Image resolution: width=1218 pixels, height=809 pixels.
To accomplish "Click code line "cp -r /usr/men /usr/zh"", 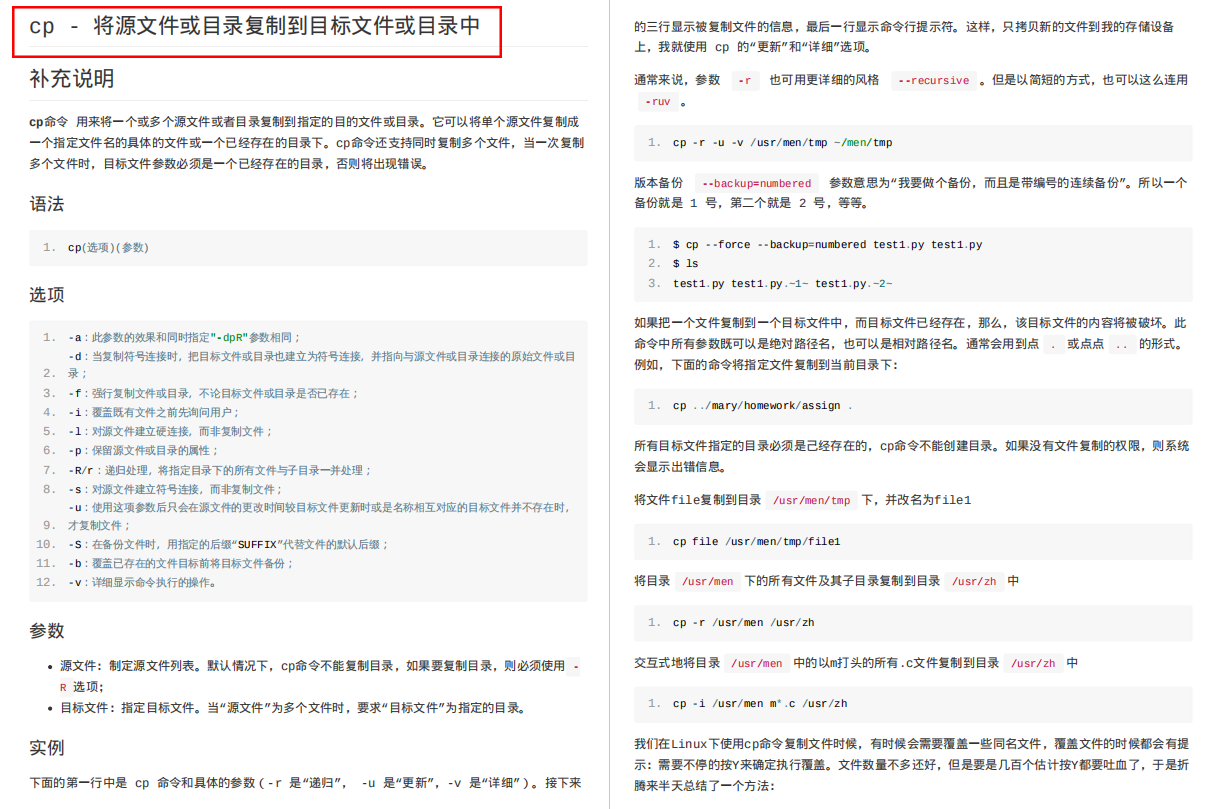I will pos(743,623).
